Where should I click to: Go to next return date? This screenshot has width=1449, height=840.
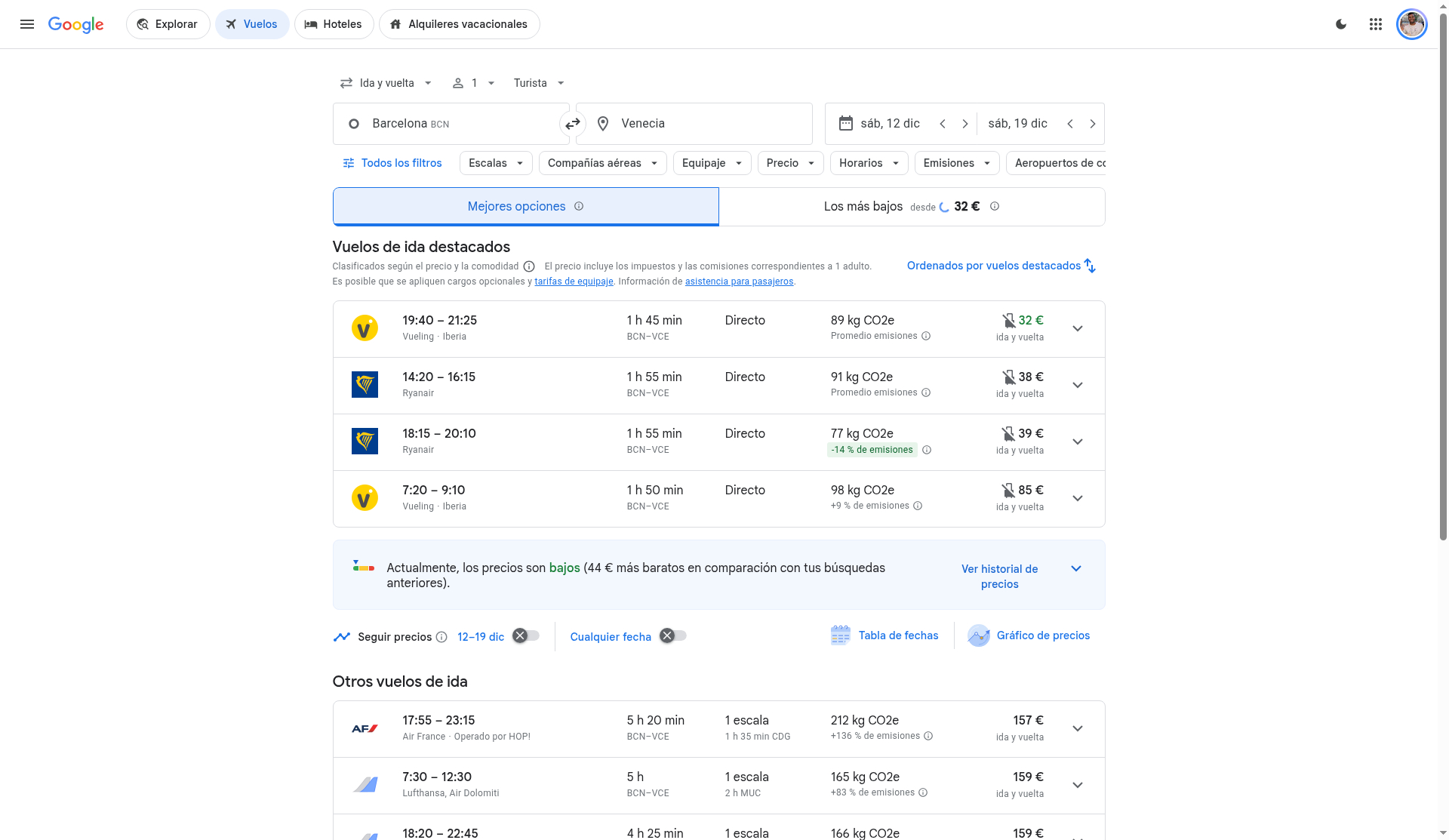coord(1093,124)
